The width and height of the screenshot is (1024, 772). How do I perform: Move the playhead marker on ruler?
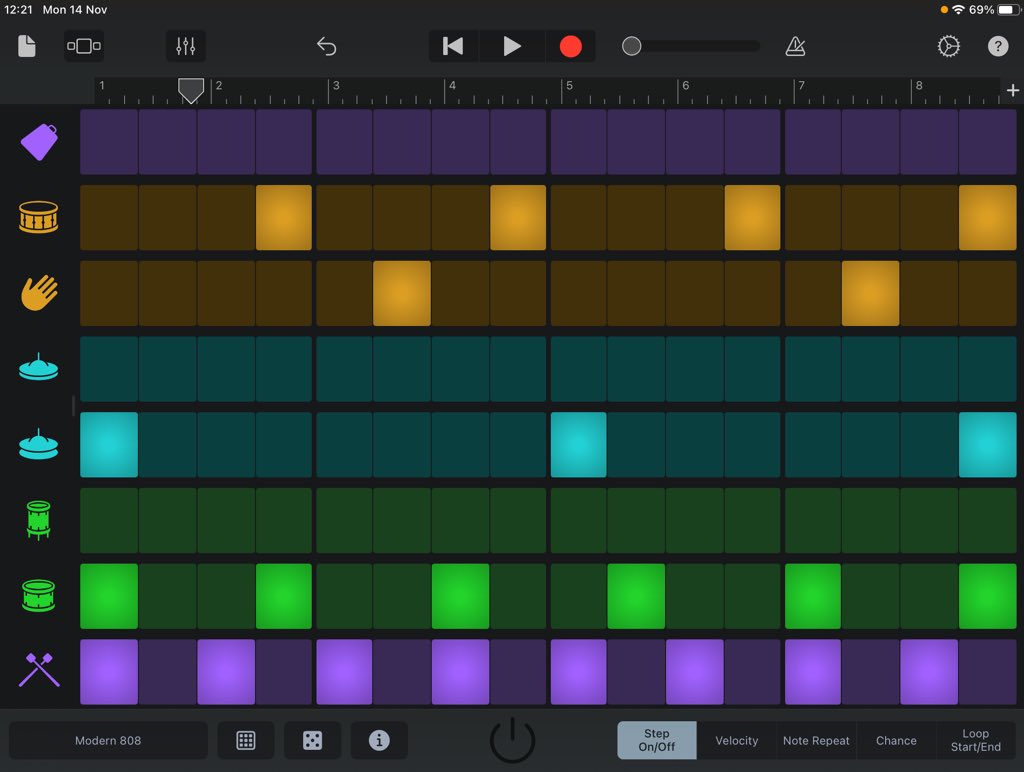tap(191, 90)
